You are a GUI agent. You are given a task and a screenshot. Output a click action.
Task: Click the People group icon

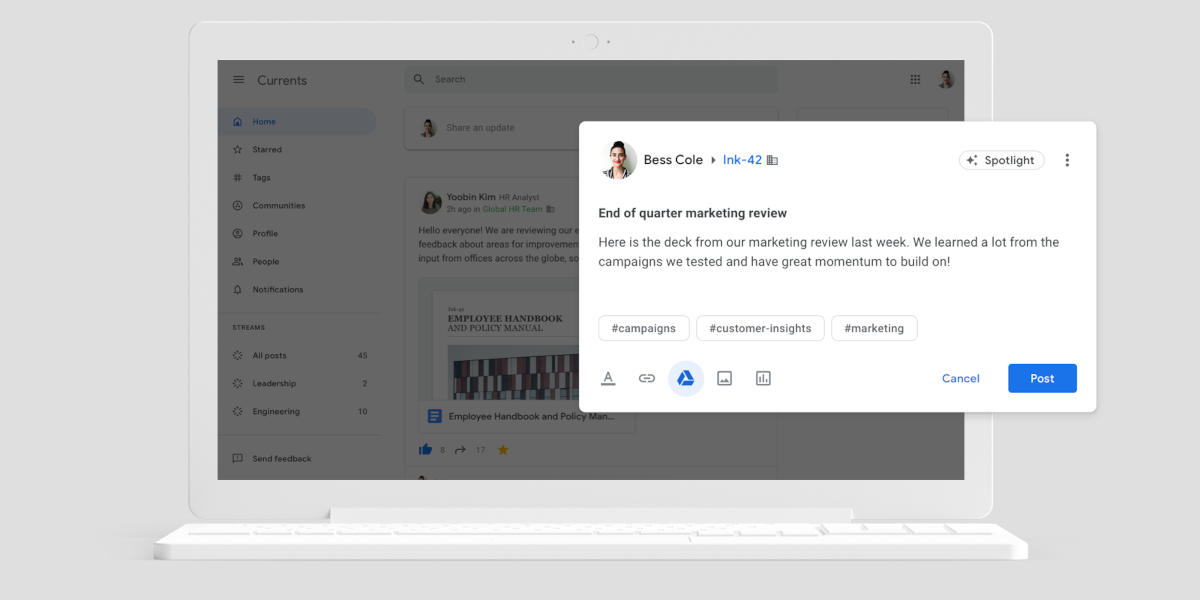pos(237,262)
